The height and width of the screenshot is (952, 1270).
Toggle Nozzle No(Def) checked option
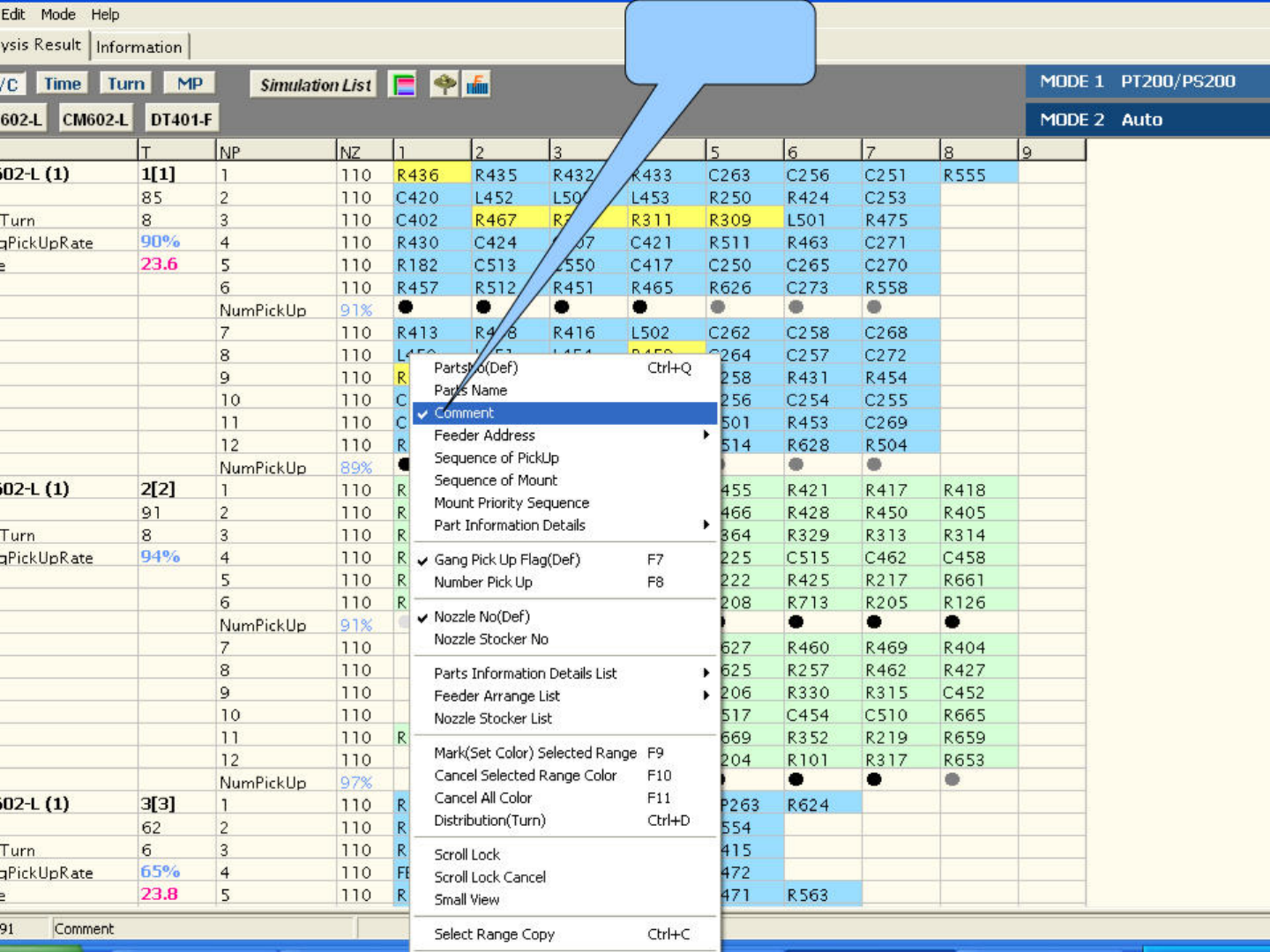click(x=482, y=617)
